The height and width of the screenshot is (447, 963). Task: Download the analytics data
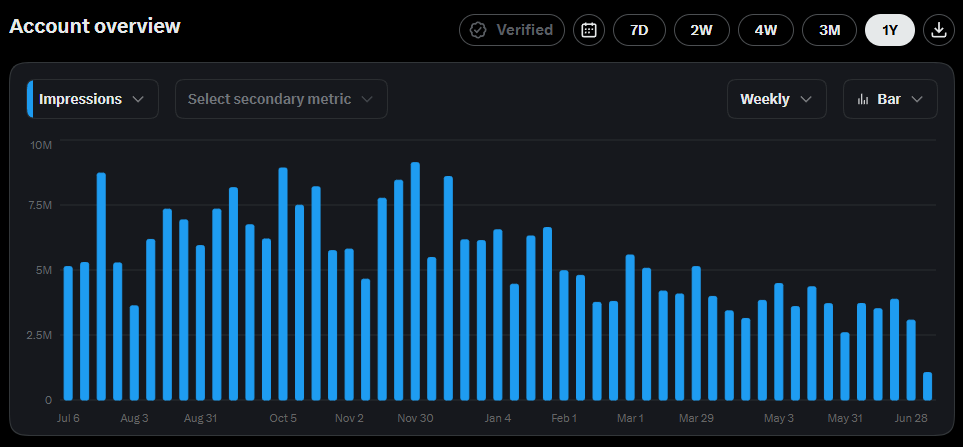[938, 30]
